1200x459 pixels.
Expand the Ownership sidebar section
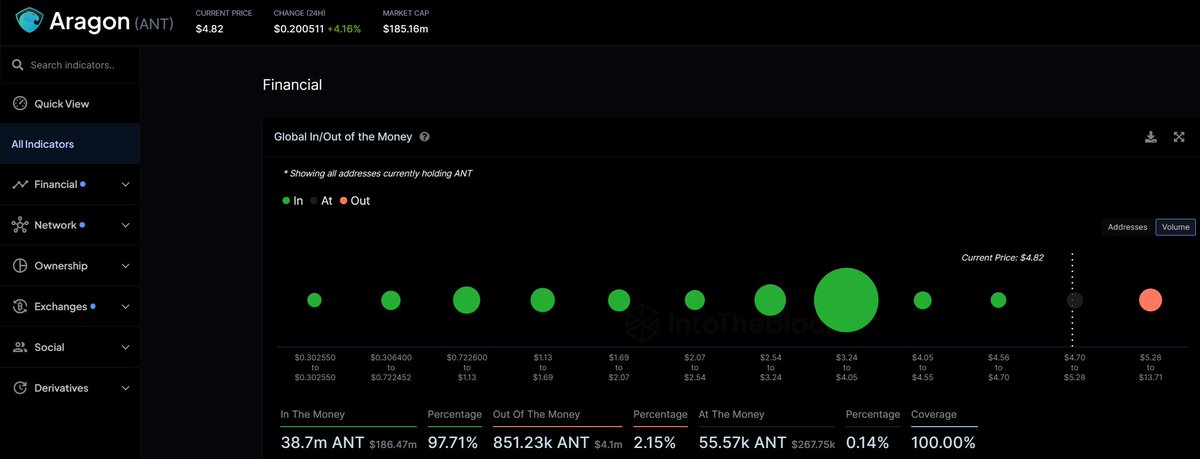click(125, 266)
